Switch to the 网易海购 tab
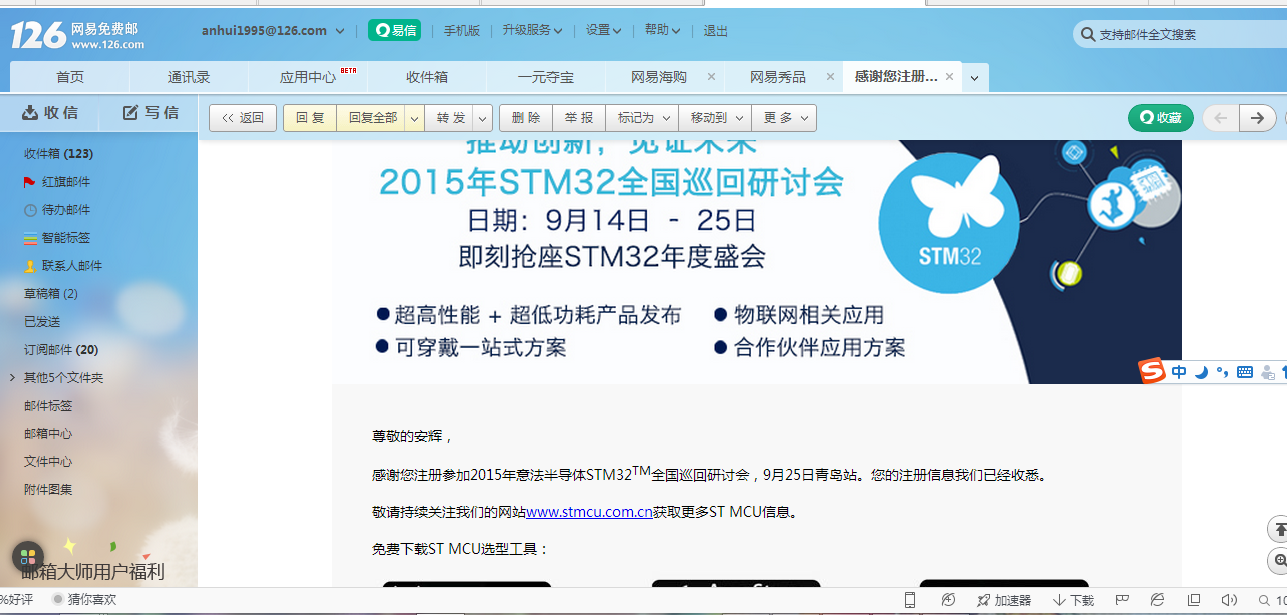This screenshot has width=1287, height=615. (x=658, y=77)
